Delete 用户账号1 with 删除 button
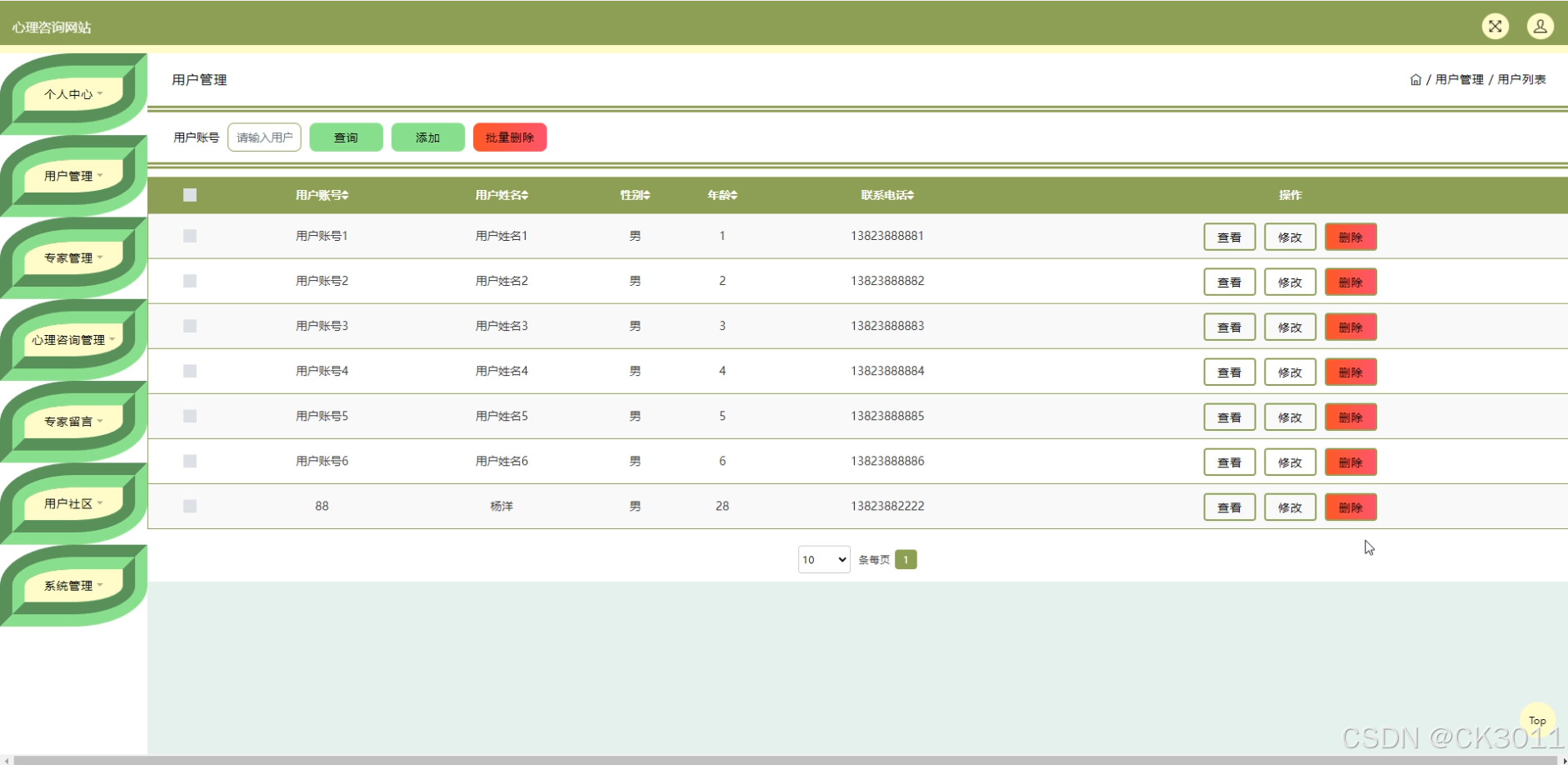 tap(1351, 237)
